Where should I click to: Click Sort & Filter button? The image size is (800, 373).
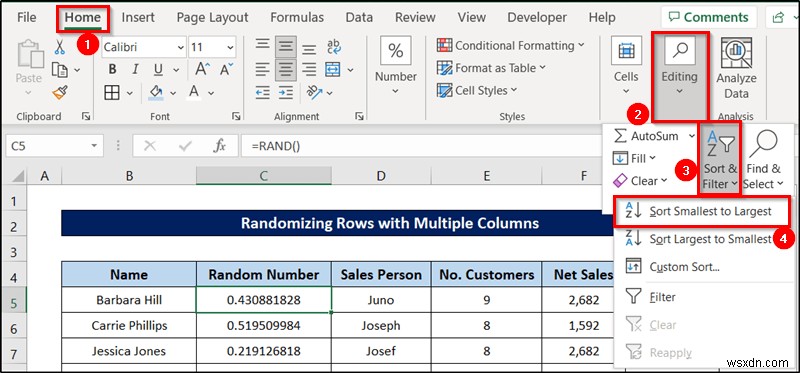pyautogui.click(x=720, y=158)
